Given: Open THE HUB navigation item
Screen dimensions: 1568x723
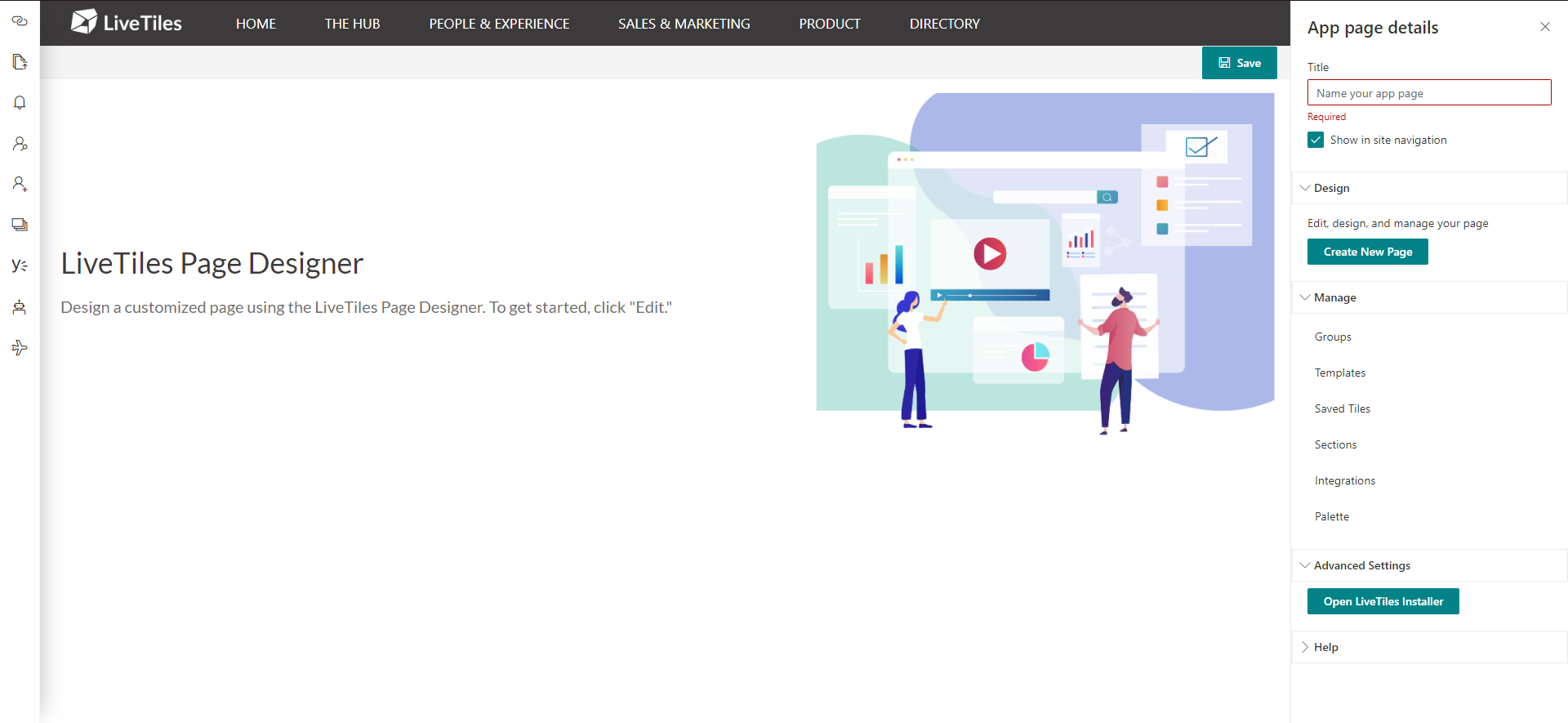Looking at the screenshot, I should 352,24.
